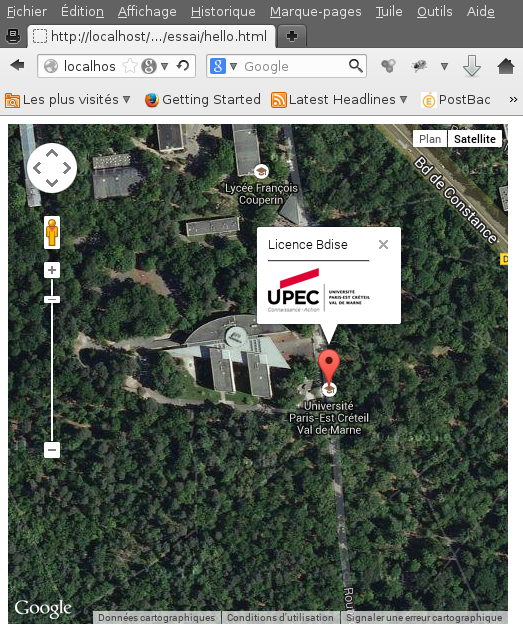The image size is (523, 632).
Task: Click the search magnifier icon
Action: (355, 65)
